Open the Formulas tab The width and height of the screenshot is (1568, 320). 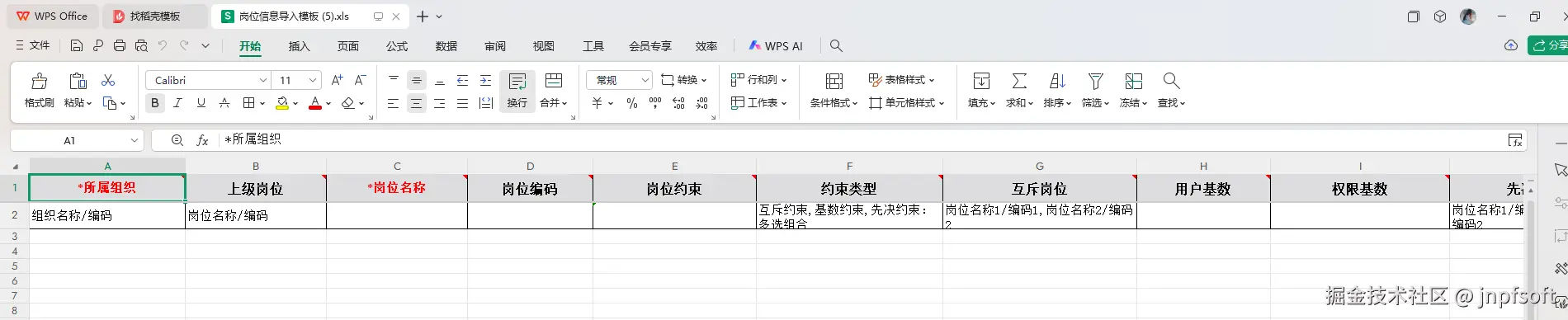[x=397, y=46]
